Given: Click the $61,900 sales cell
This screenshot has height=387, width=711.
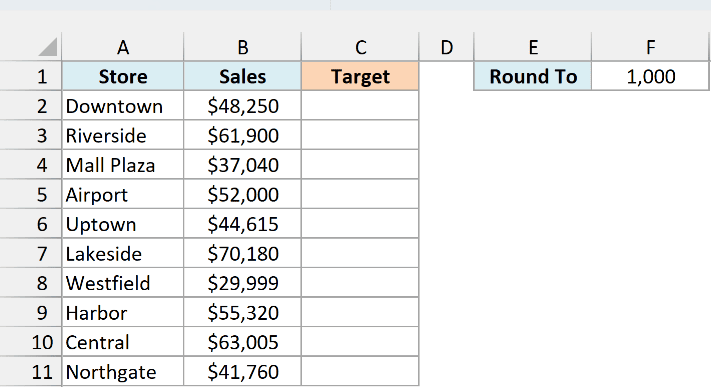Looking at the screenshot, I should 243,135.
